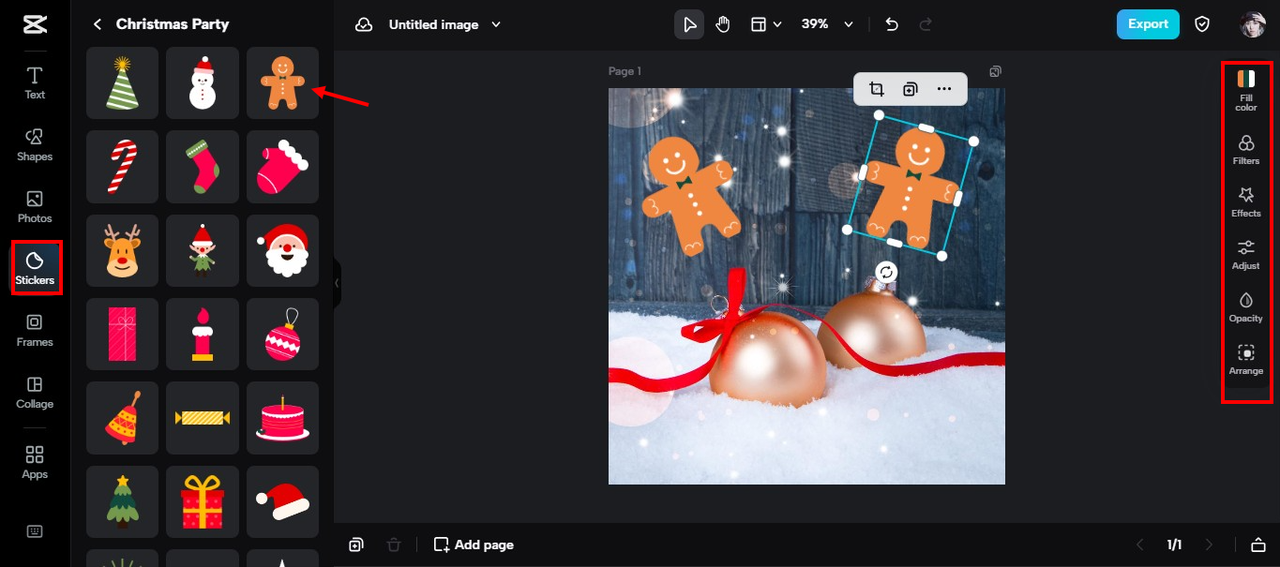The height and width of the screenshot is (567, 1280).
Task: Open the Arrange options
Action: coord(1246,359)
